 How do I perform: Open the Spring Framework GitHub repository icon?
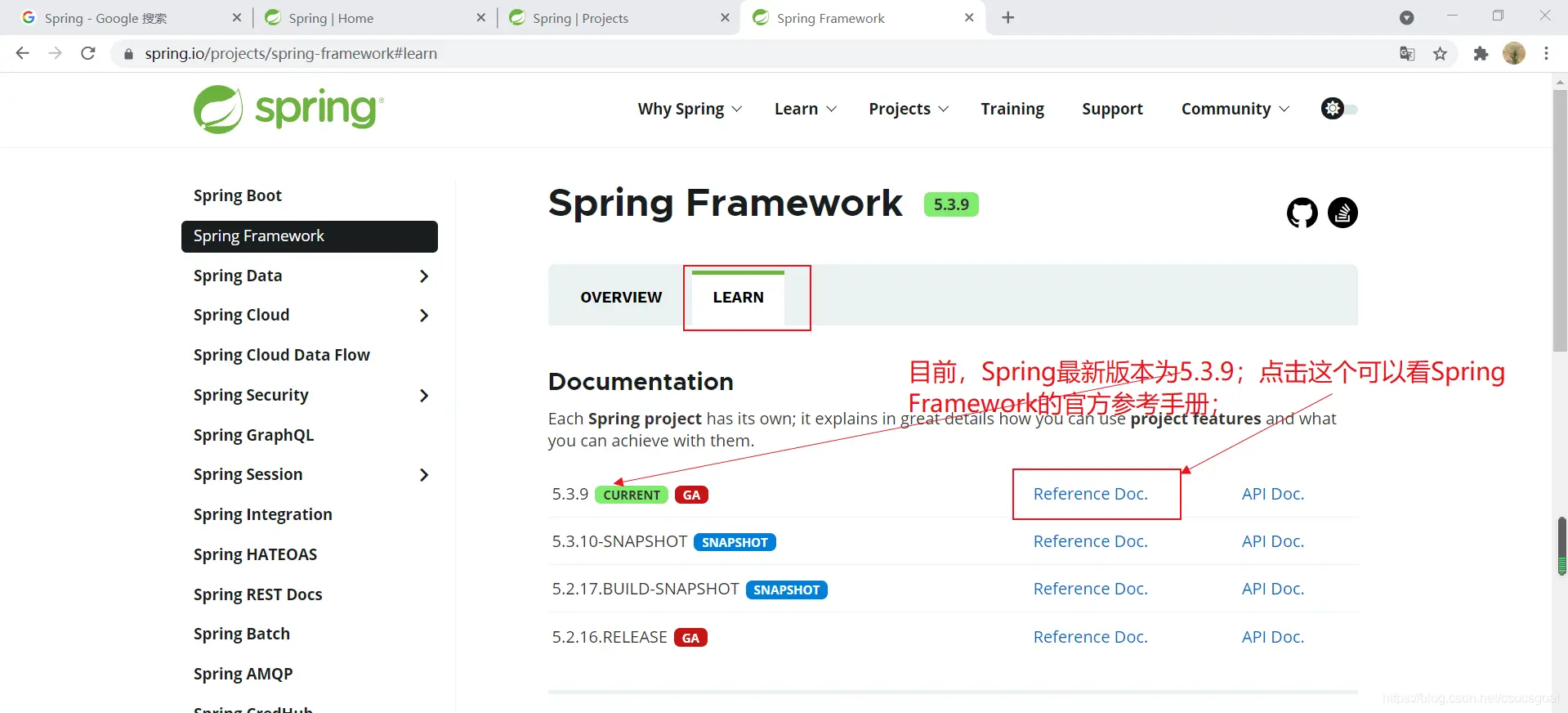point(1302,213)
